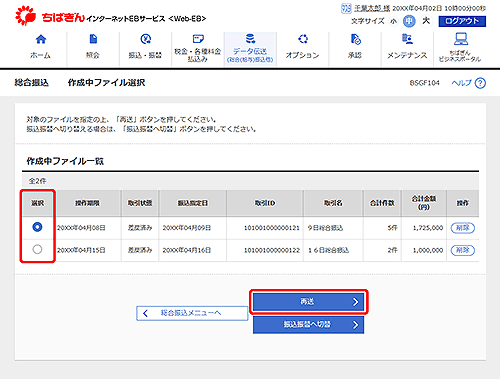Open 振込・振替 icon

[145, 39]
